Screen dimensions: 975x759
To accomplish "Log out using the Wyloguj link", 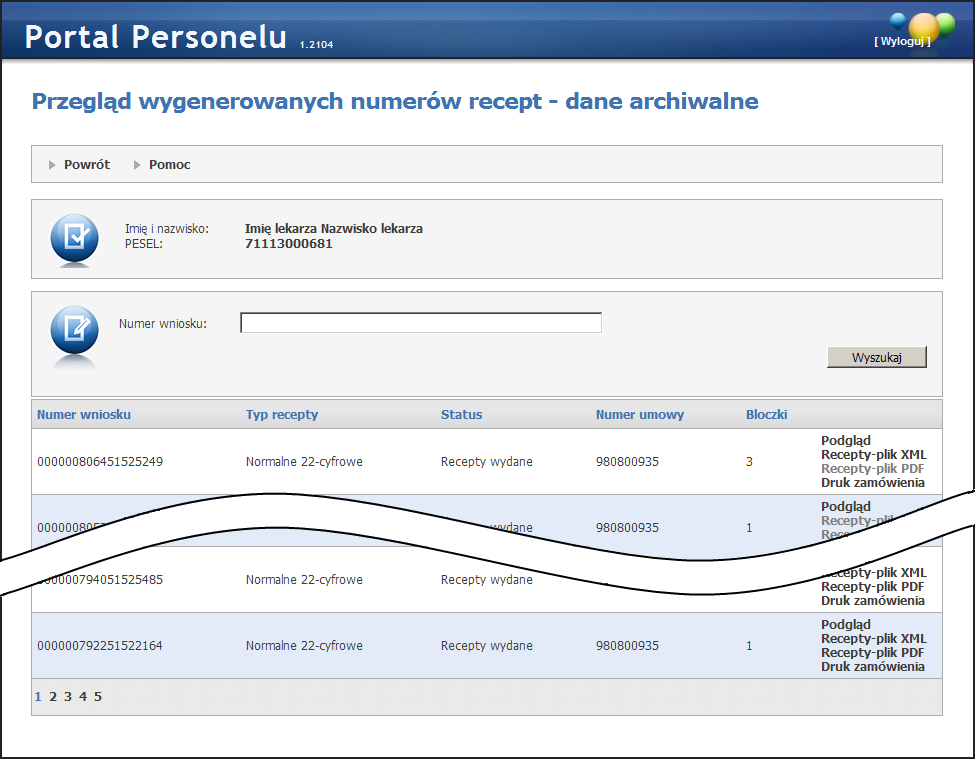I will 902,41.
